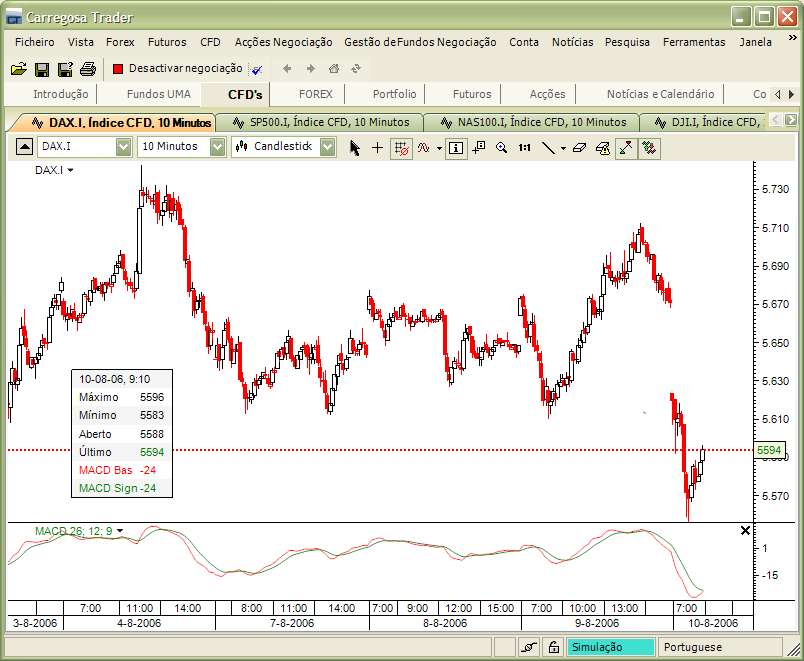Click the chart info (i) icon

pyautogui.click(x=456, y=147)
